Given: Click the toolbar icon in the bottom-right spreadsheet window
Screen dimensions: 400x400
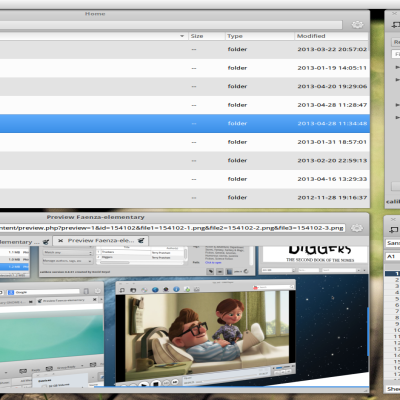Looking at the screenshot, I should click(394, 230).
